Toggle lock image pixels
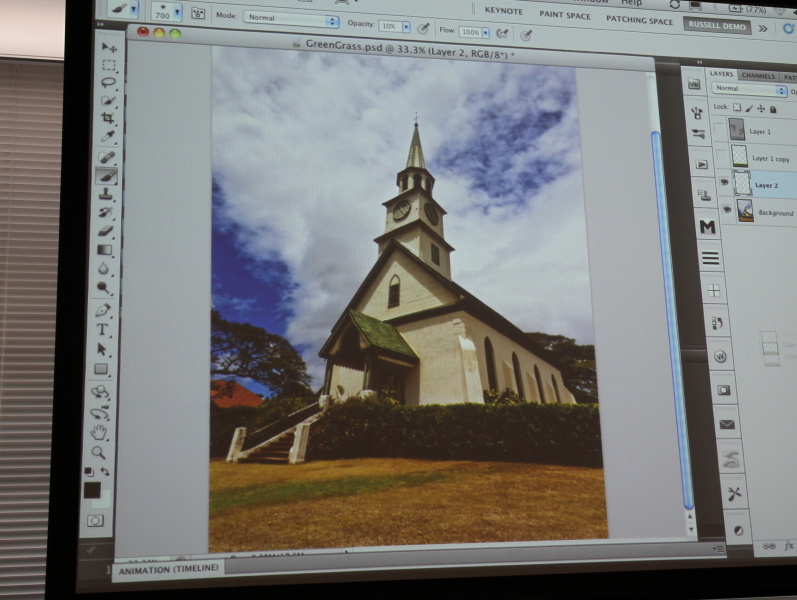Image resolution: width=797 pixels, height=600 pixels. coord(749,108)
